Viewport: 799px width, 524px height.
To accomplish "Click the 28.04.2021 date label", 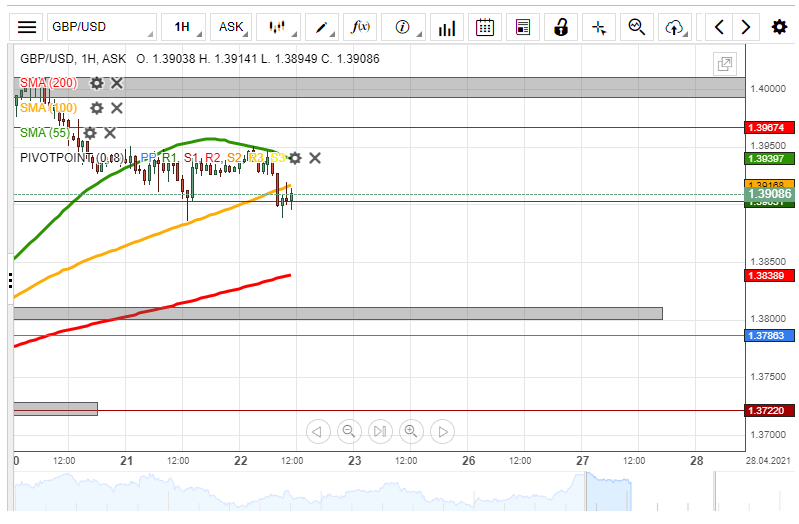I will pyautogui.click(x=768, y=460).
